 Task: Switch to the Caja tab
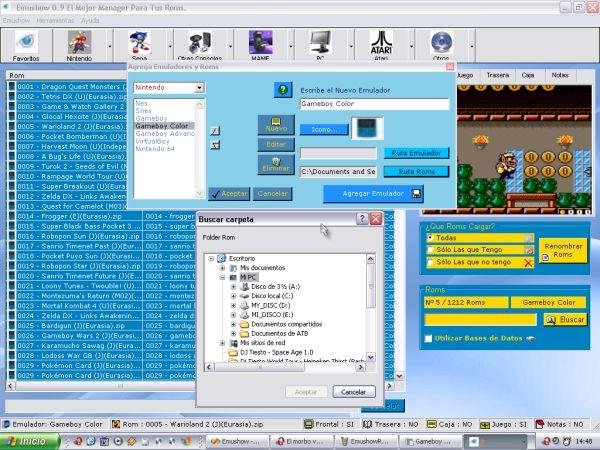click(528, 75)
